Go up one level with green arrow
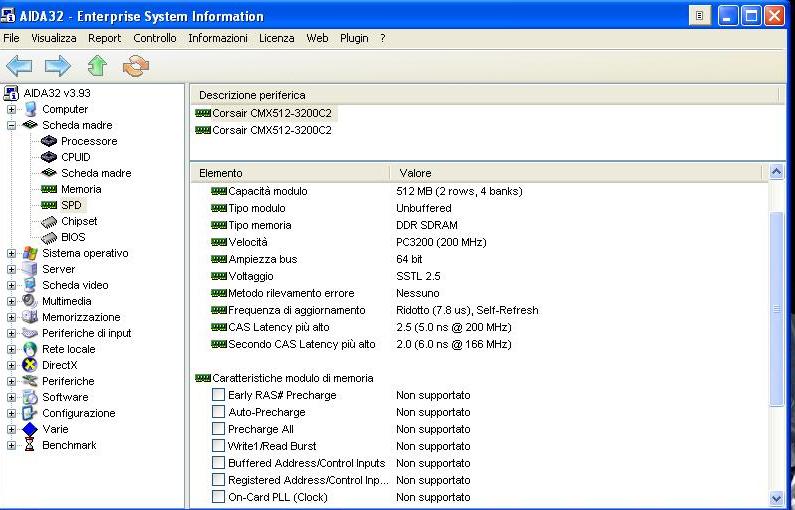 click(x=97, y=66)
